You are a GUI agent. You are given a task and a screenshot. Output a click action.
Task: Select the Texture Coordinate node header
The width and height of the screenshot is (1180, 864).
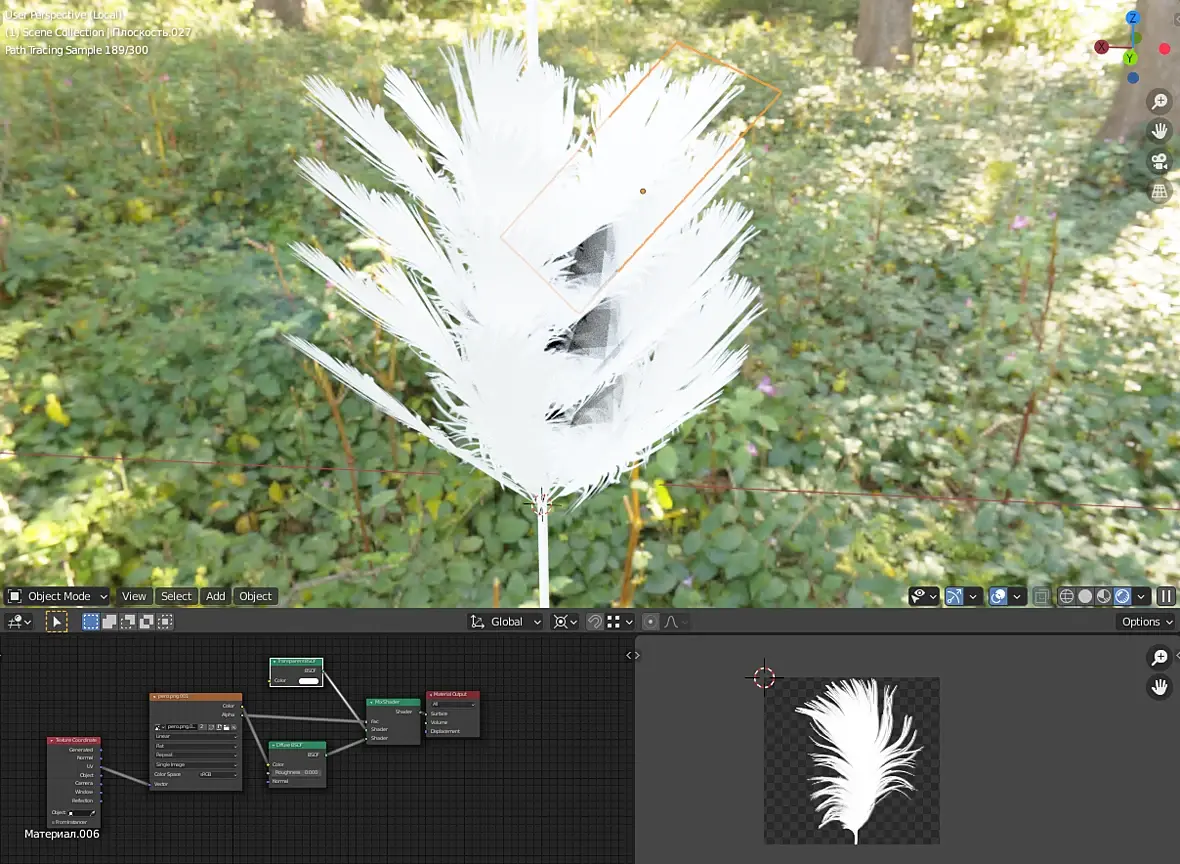click(74, 741)
